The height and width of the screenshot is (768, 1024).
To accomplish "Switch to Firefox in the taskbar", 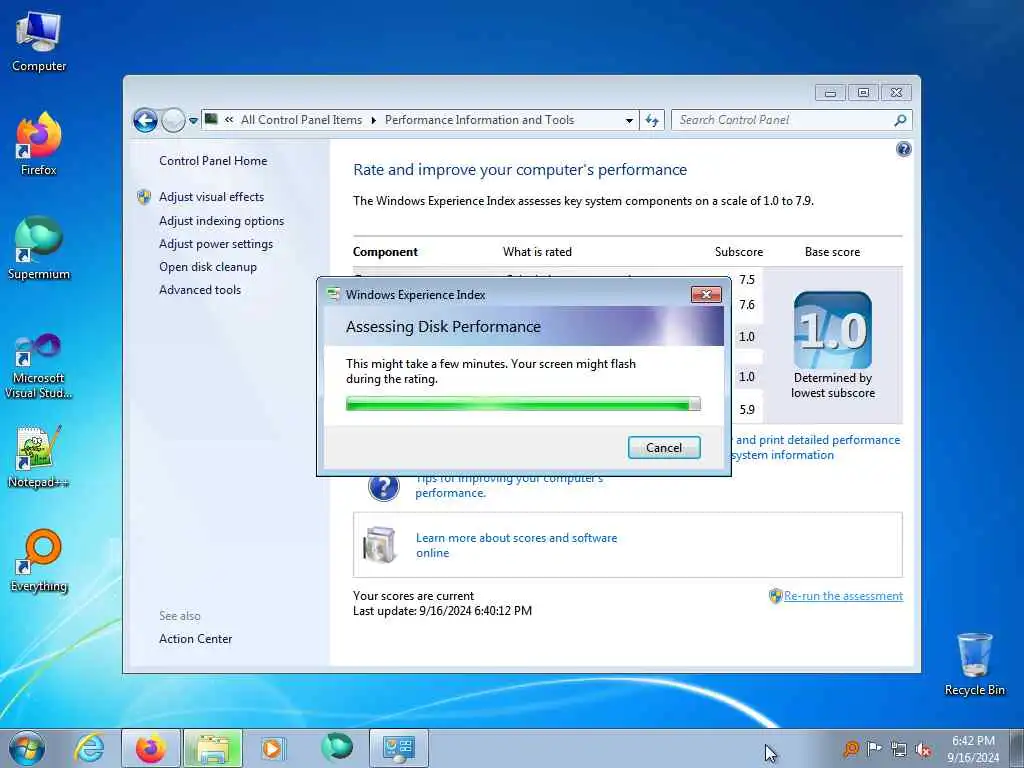I will 151,748.
